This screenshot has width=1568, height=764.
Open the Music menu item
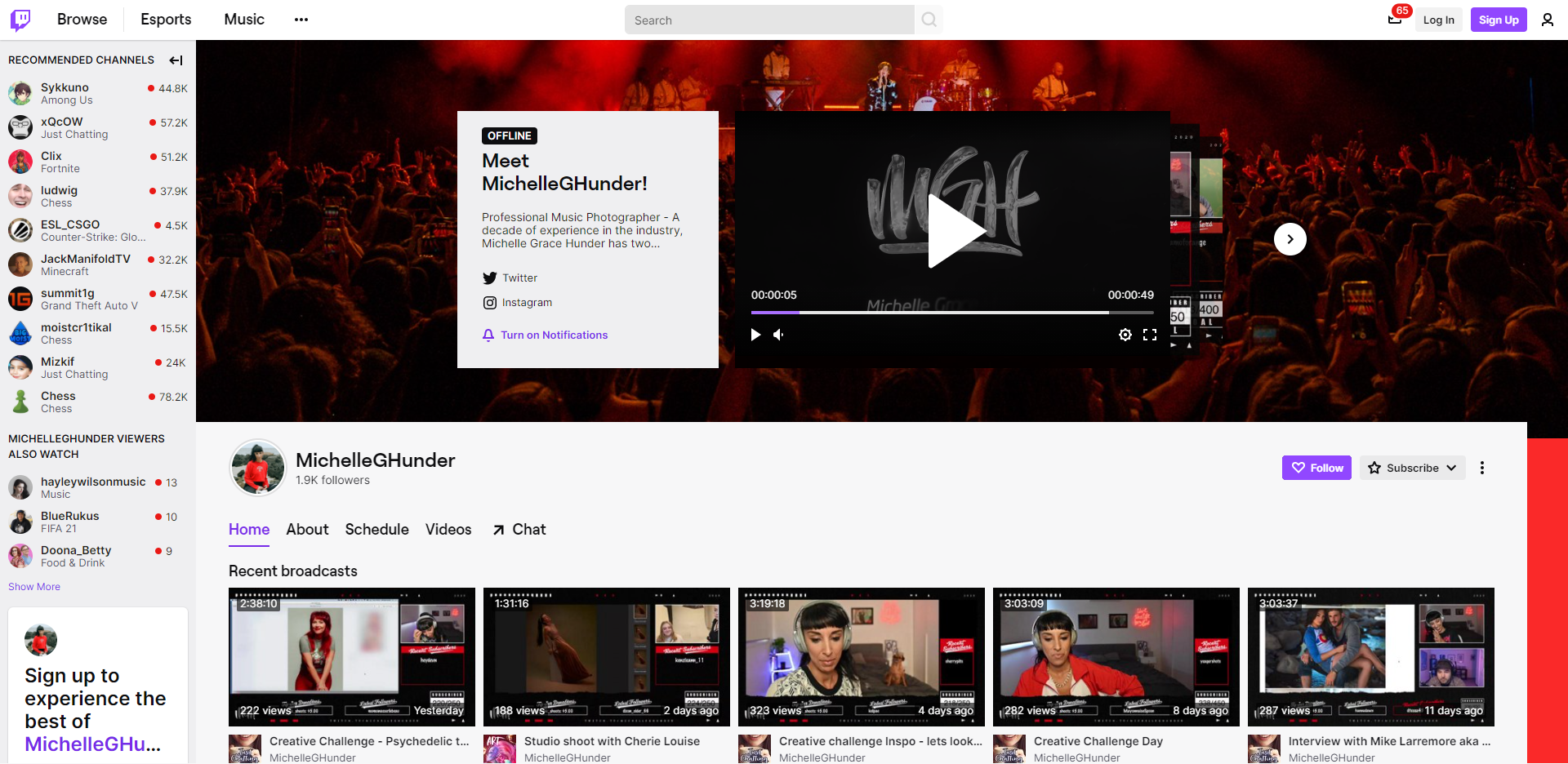click(x=244, y=20)
